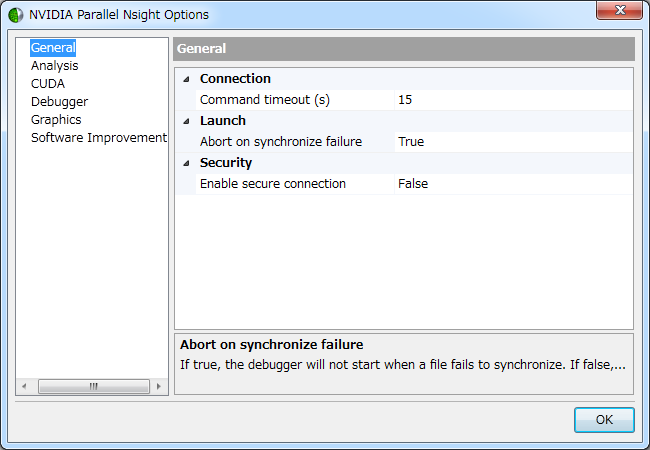Select General in the category list
Viewport: 650px width, 450px height.
pos(53,47)
